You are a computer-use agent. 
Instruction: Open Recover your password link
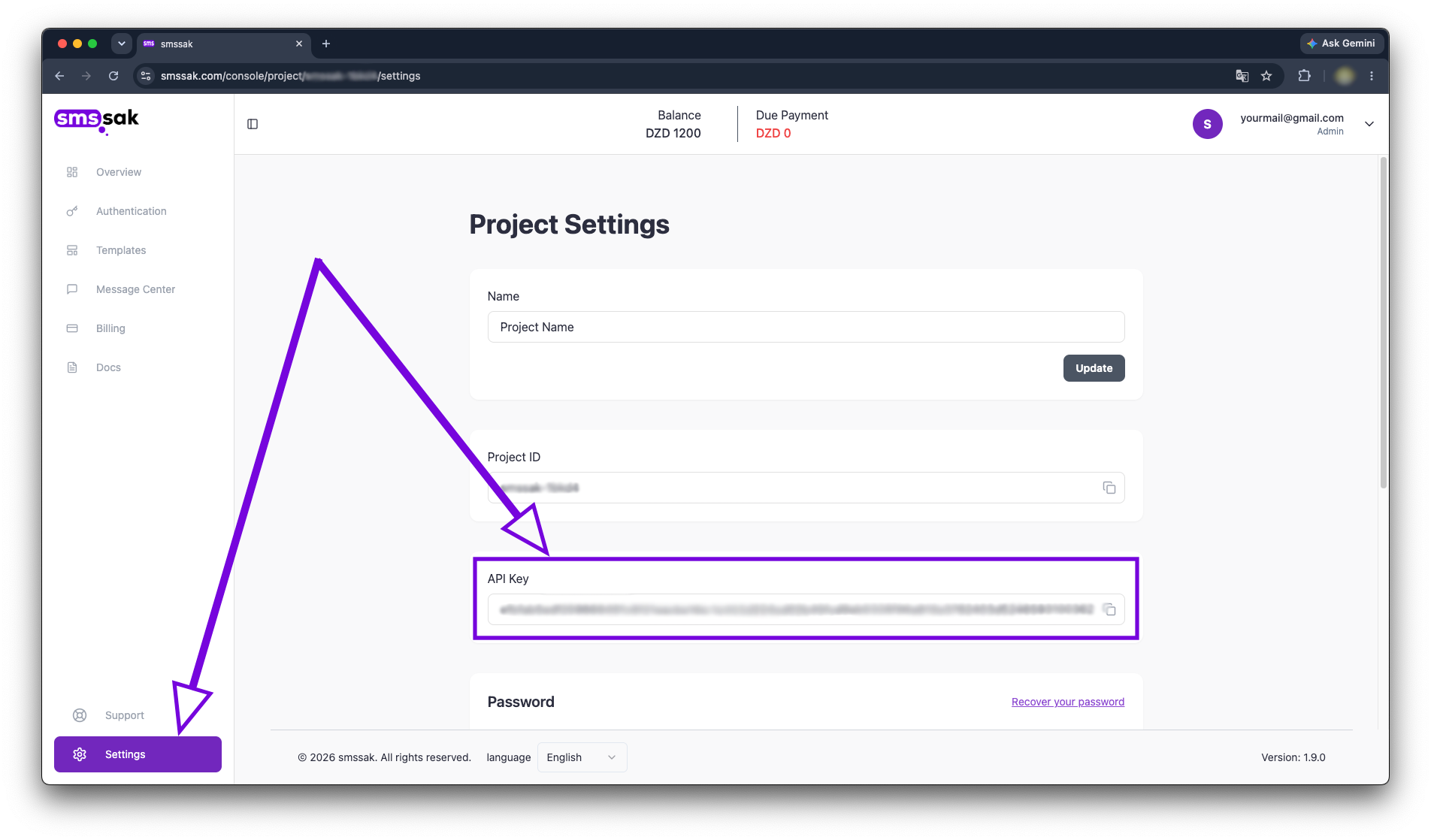click(1068, 702)
